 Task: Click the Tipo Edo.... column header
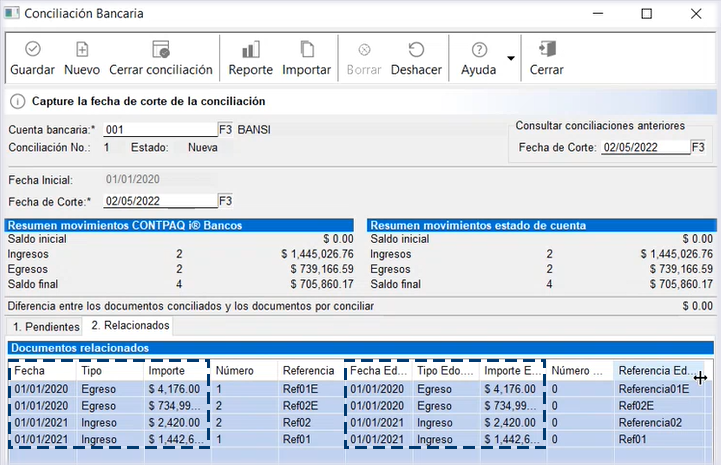(446, 371)
